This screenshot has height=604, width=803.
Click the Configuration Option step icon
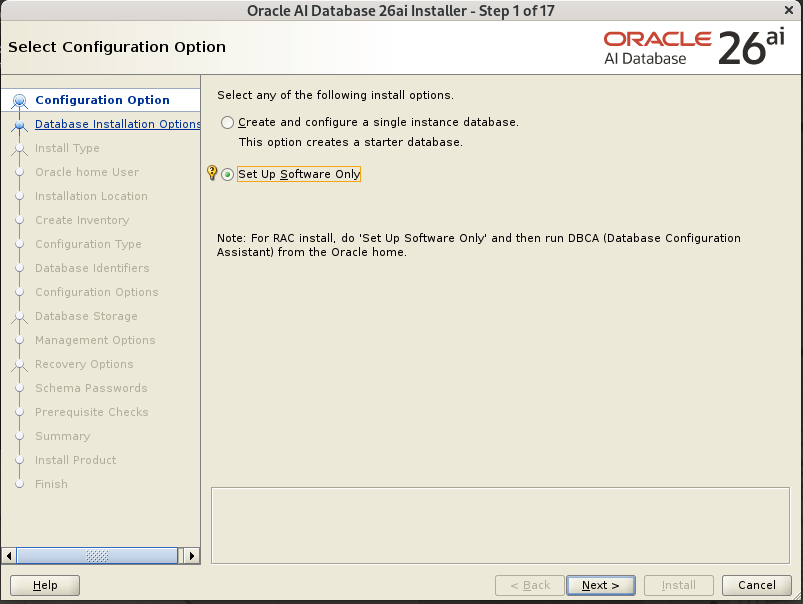pyautogui.click(x=19, y=100)
